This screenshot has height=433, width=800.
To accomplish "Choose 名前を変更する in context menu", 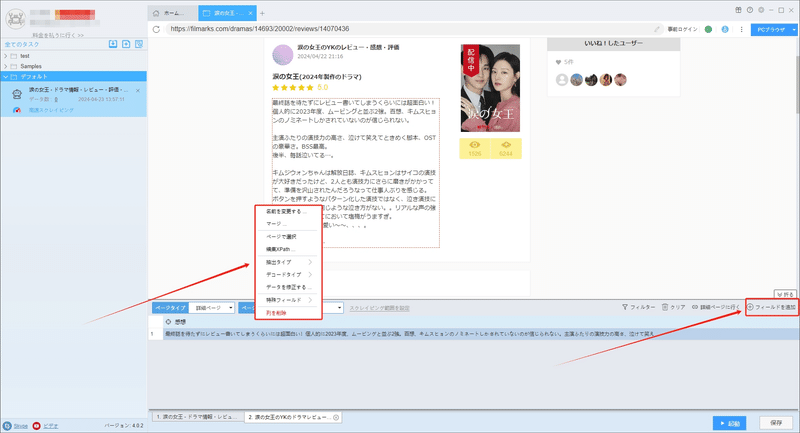I will pos(288,211).
